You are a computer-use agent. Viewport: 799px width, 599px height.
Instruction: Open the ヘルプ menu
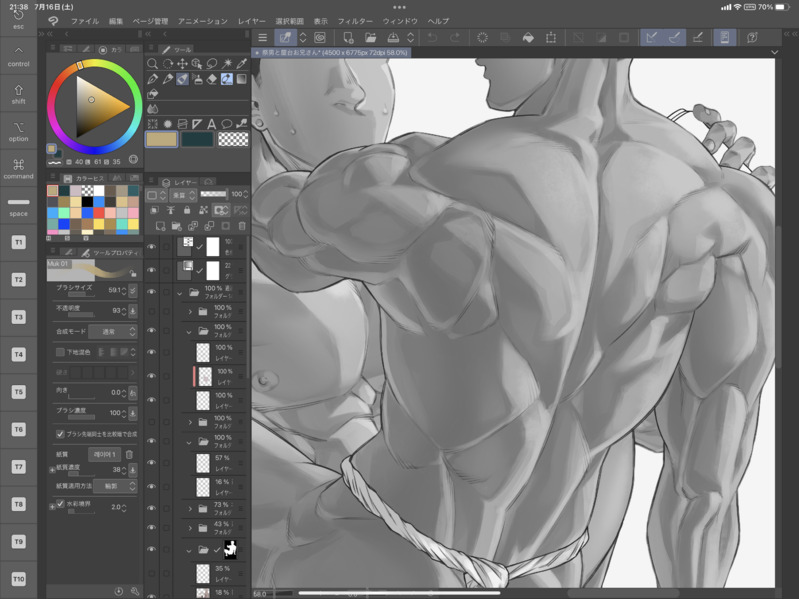coord(438,21)
